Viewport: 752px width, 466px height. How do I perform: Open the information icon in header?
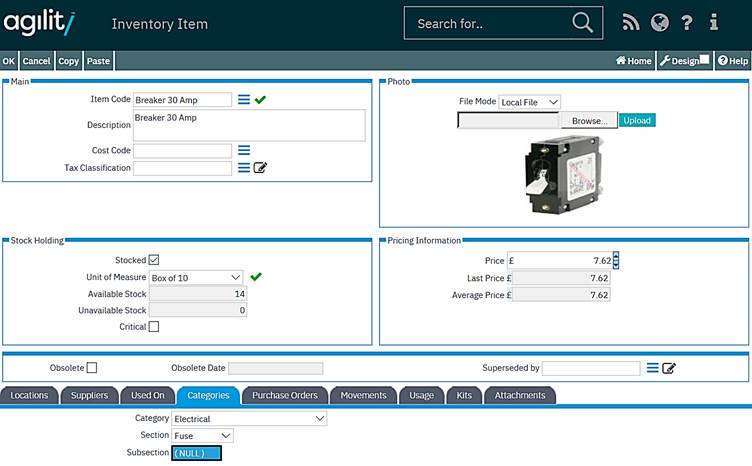point(714,23)
